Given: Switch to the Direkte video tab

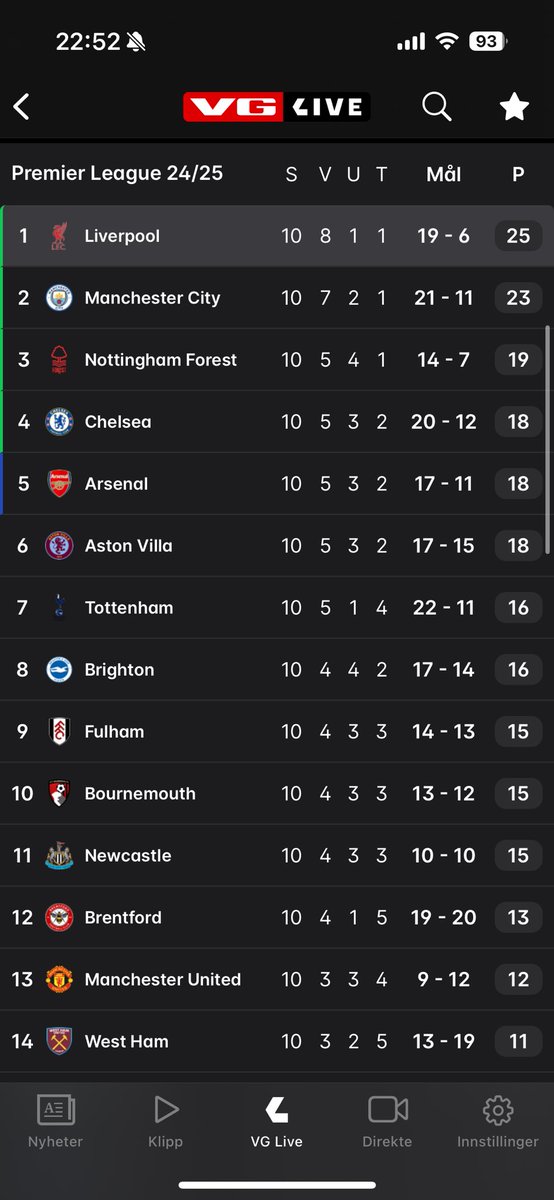Looking at the screenshot, I should pos(388,1121).
